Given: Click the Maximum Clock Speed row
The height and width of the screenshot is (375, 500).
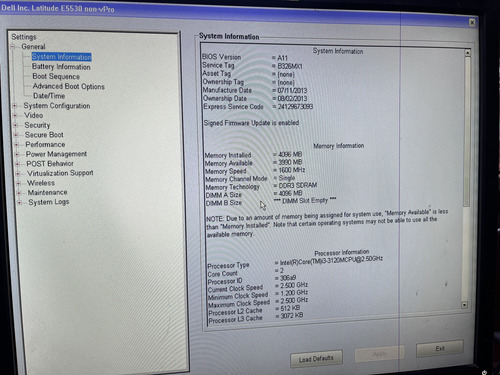Looking at the screenshot, I should pos(258,302).
